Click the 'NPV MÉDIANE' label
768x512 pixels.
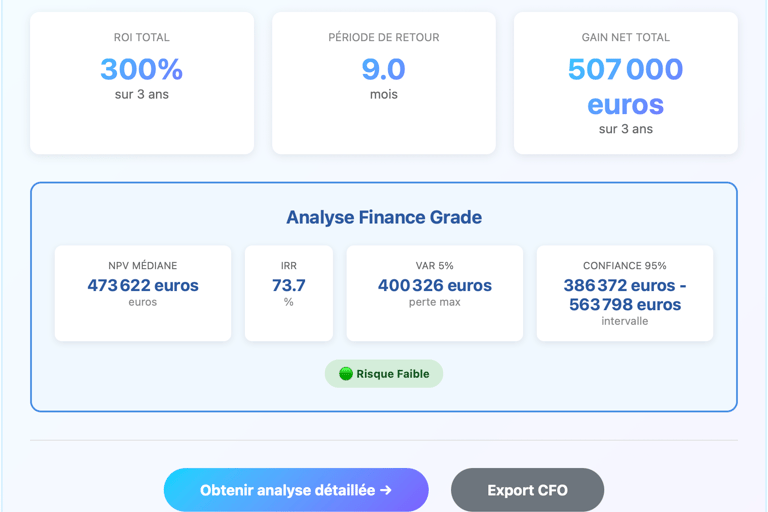coord(143,266)
